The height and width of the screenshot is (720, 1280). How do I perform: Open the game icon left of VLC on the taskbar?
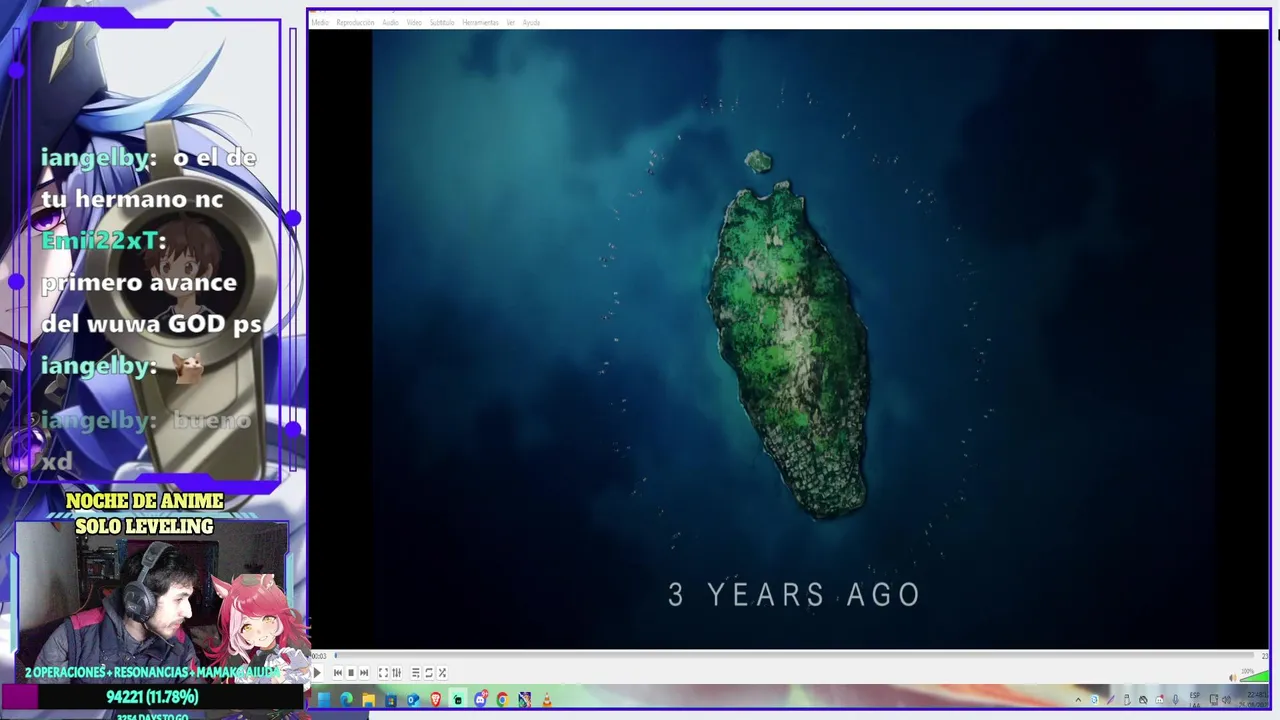(x=525, y=699)
